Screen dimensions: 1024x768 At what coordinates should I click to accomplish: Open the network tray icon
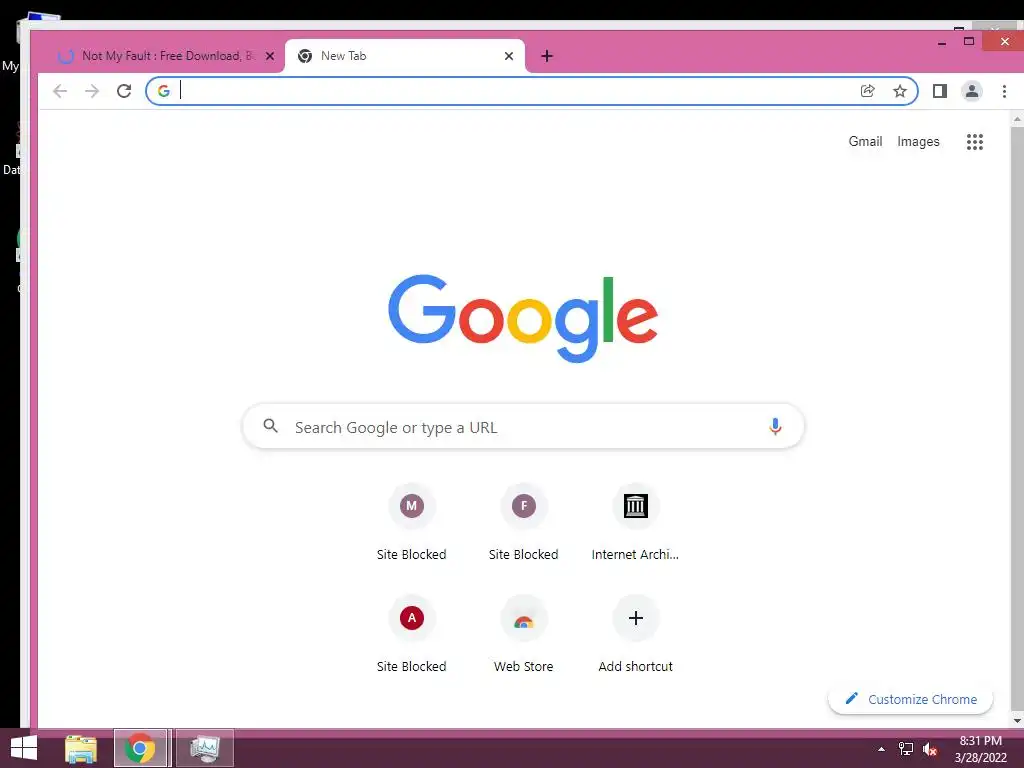pyautogui.click(x=906, y=749)
